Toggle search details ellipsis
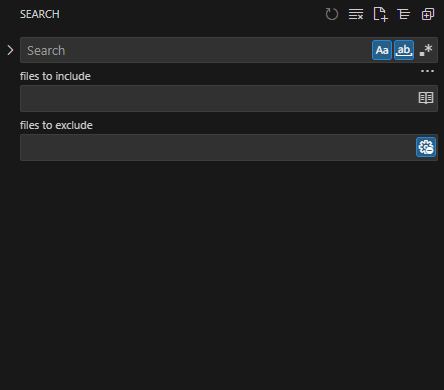Image resolution: width=444 pixels, height=390 pixels. pos(427,71)
